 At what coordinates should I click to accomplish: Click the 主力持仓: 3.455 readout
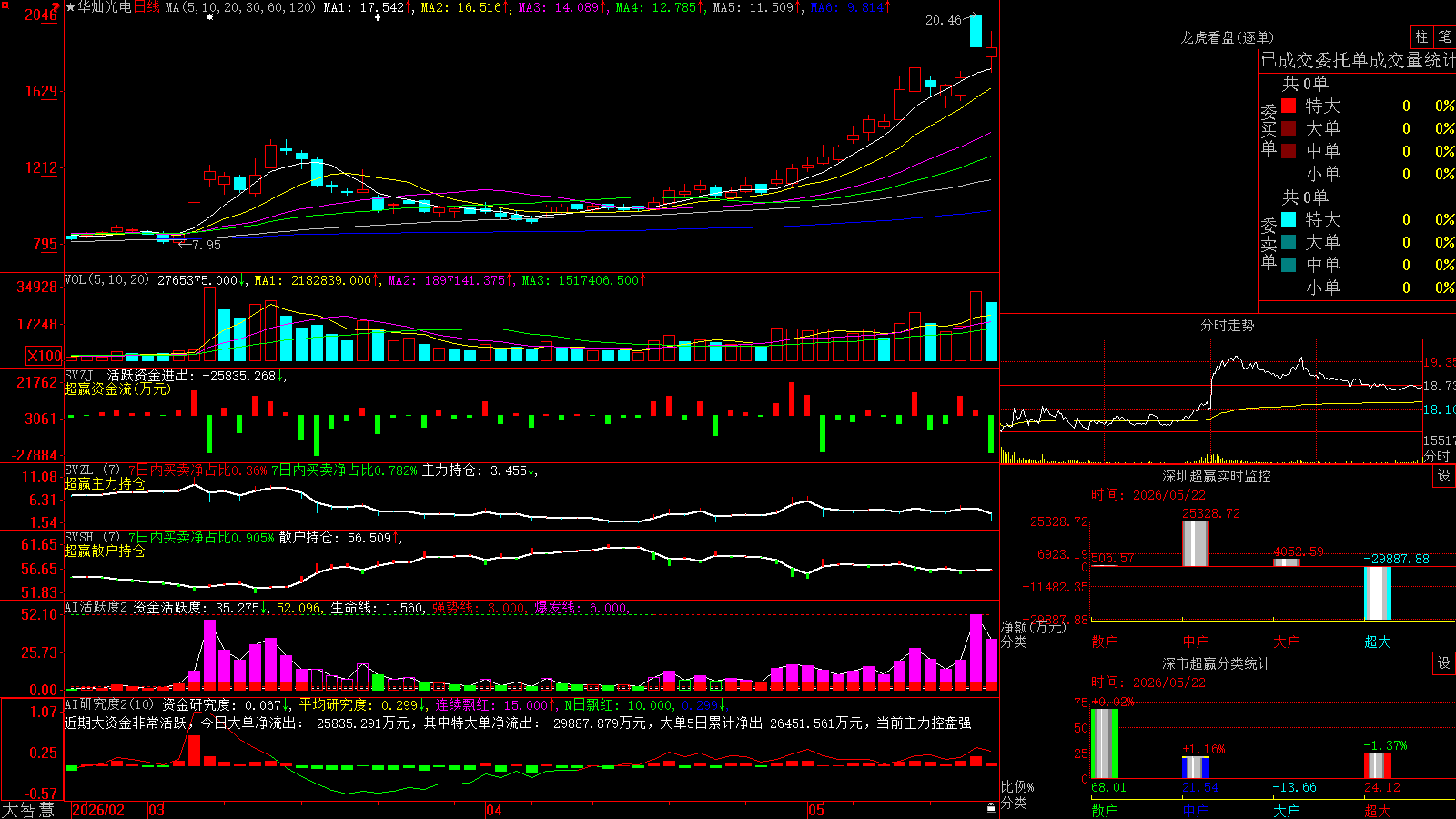[x=474, y=470]
